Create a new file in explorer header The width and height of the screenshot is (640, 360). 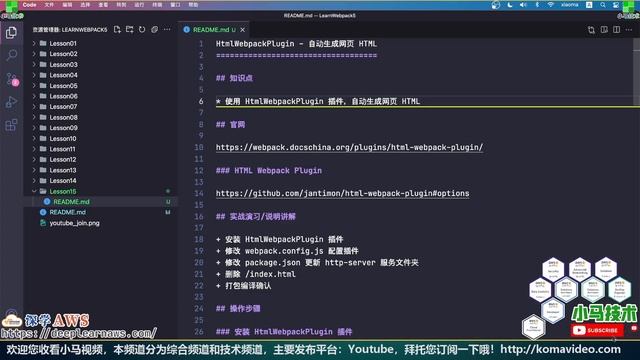pyautogui.click(x=117, y=29)
